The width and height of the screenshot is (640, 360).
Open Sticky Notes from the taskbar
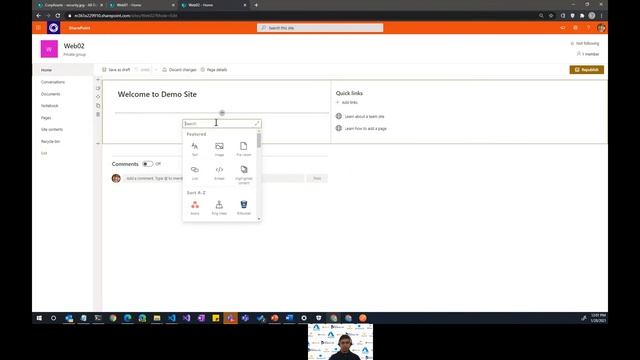coord(216,318)
